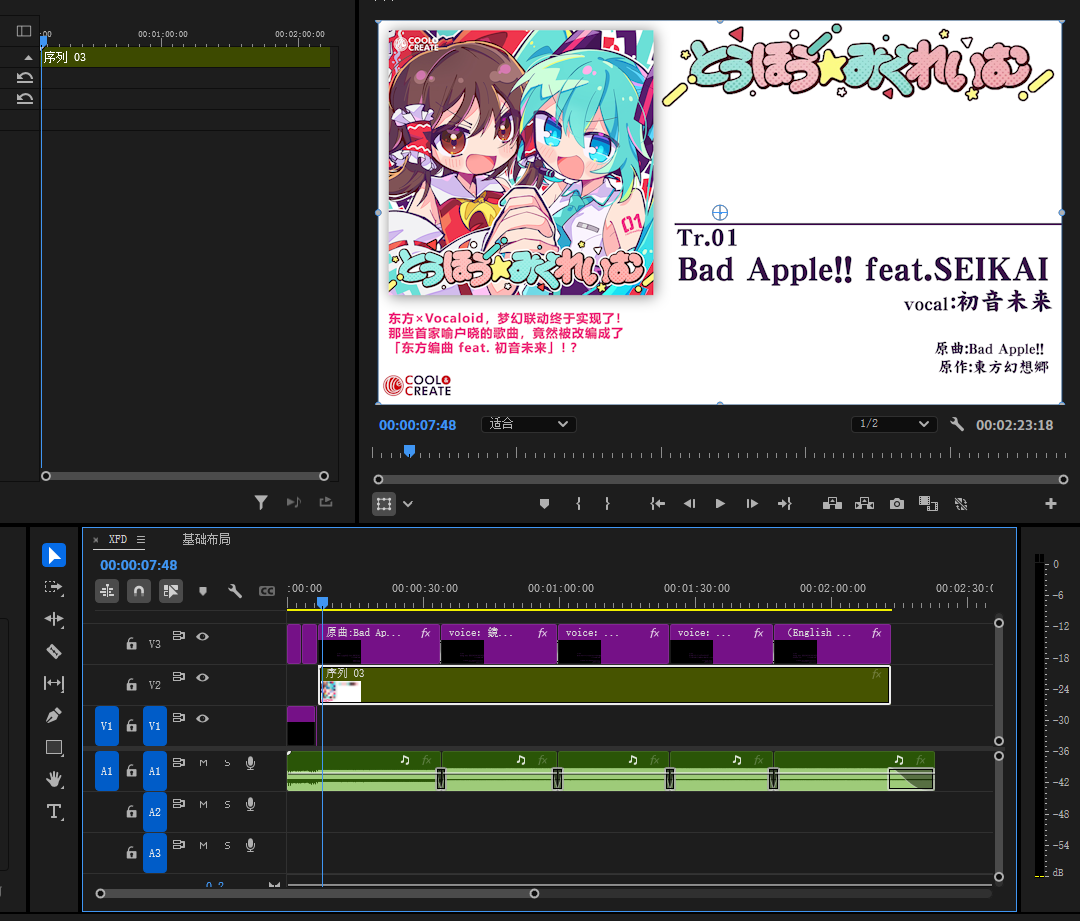The height and width of the screenshot is (921, 1080).
Task: Select the Pen tool
Action: tap(54, 715)
